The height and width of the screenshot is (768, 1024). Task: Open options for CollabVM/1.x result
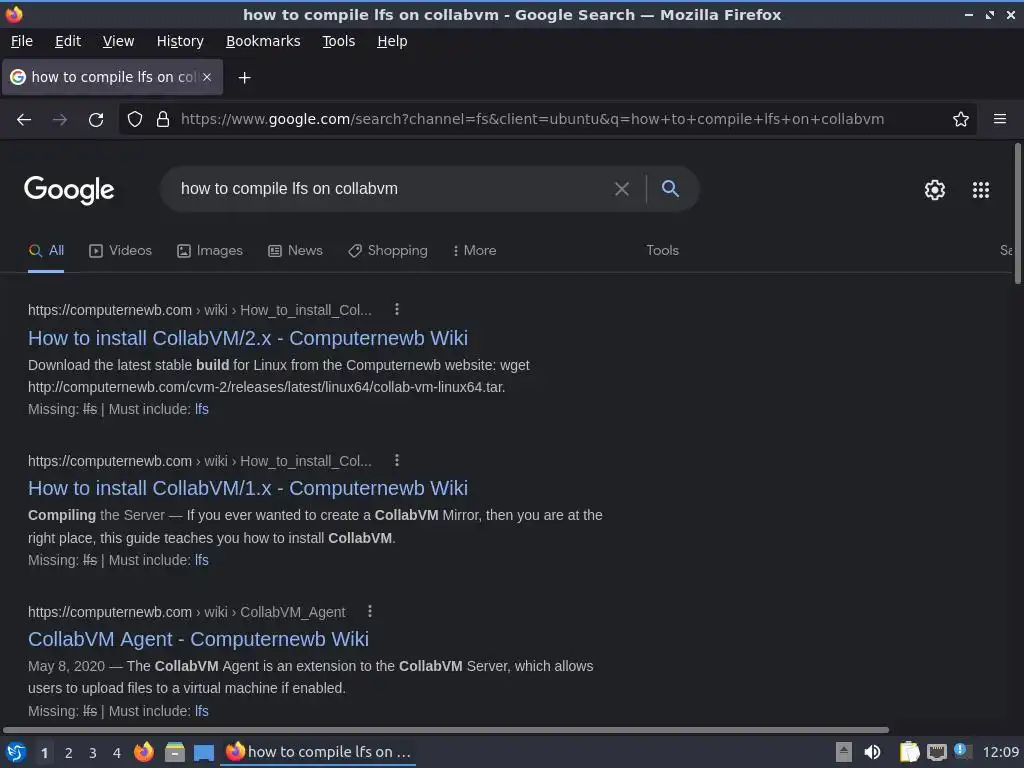[396, 460]
